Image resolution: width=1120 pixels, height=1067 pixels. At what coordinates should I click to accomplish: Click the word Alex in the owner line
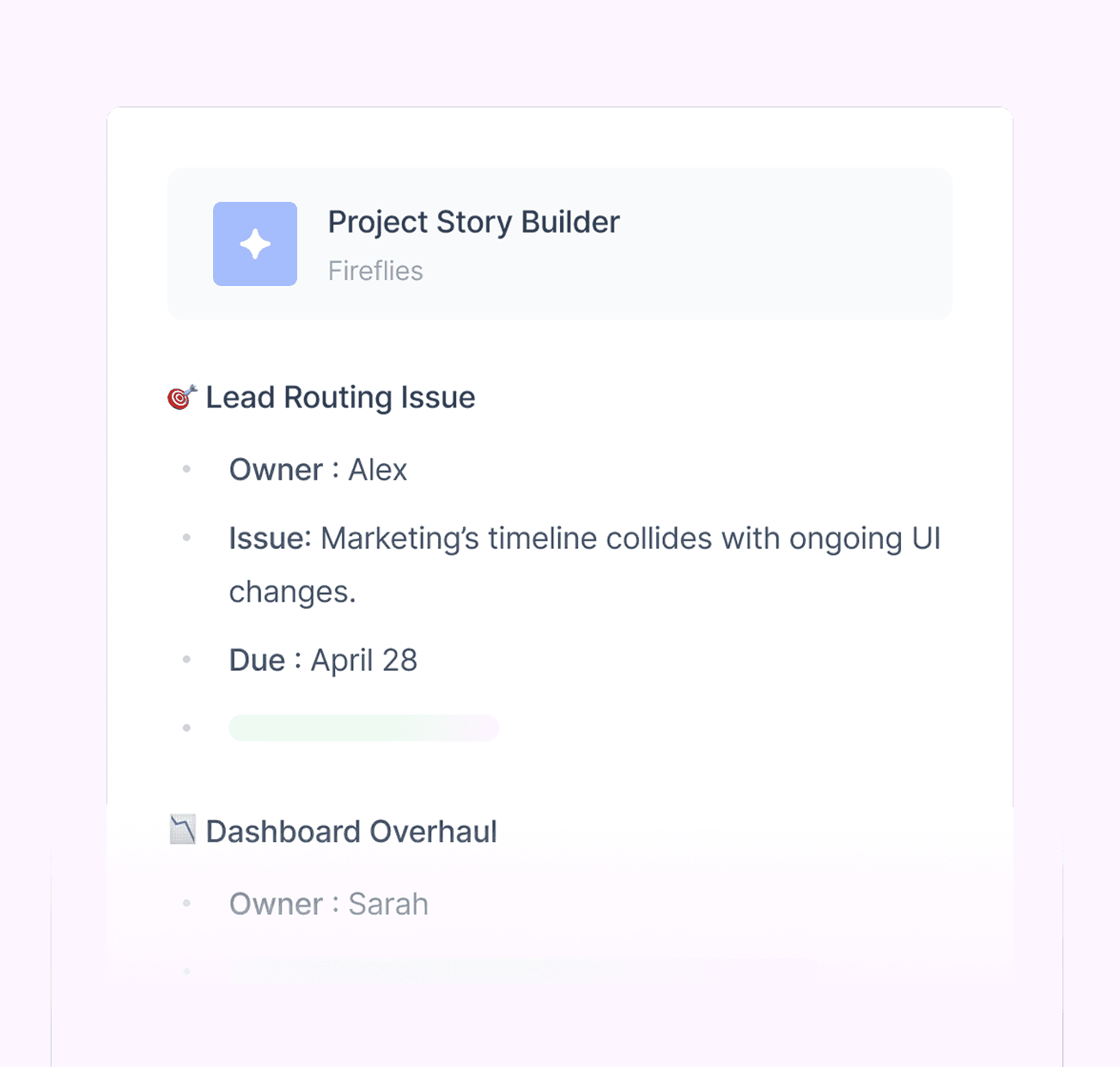pyautogui.click(x=378, y=470)
